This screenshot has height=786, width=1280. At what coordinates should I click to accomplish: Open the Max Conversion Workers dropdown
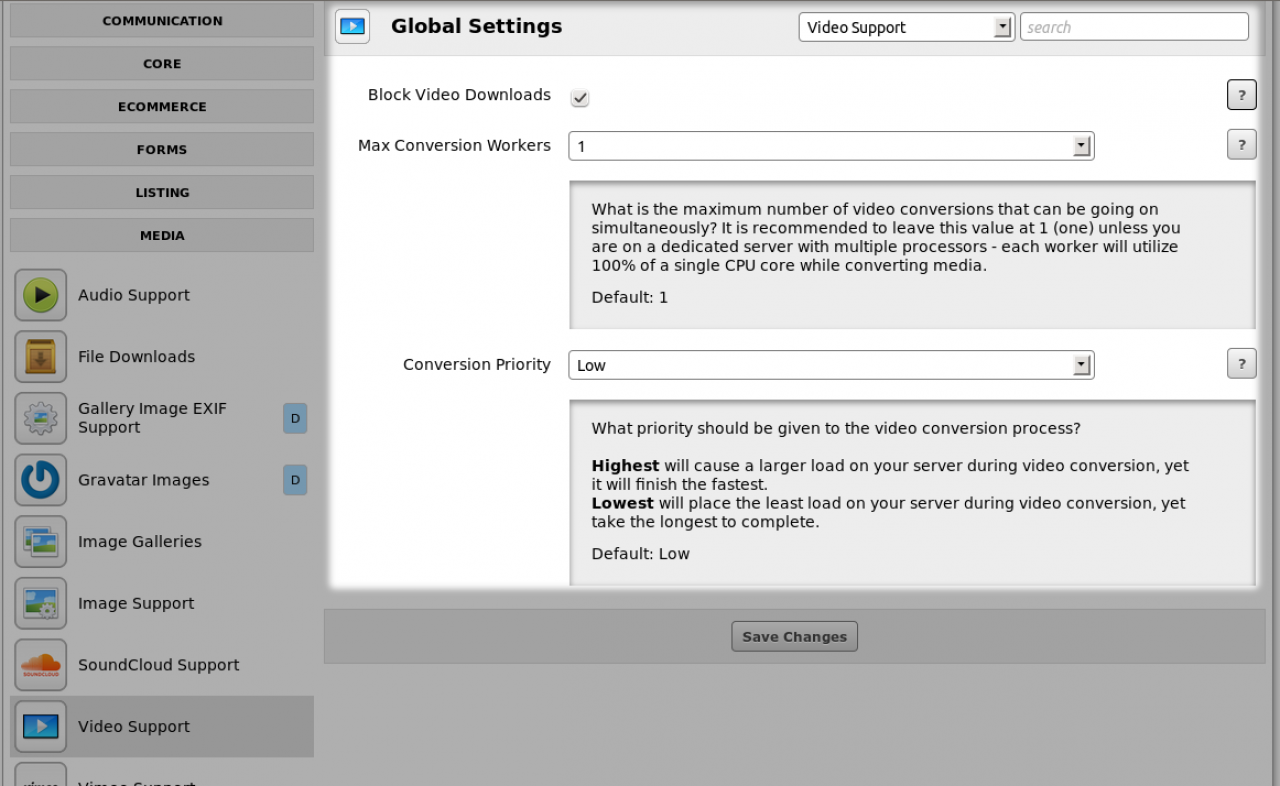[x=831, y=146]
